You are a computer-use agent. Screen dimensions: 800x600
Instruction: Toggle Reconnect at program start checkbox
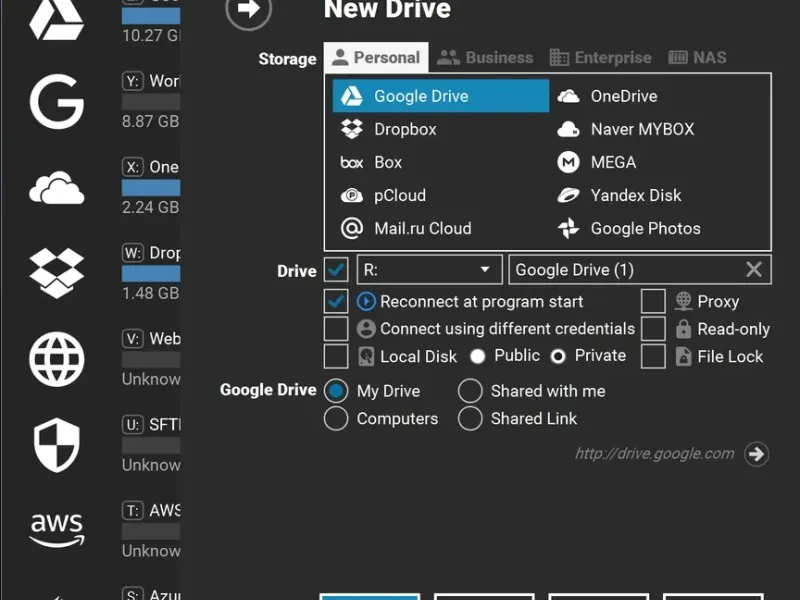(x=336, y=302)
